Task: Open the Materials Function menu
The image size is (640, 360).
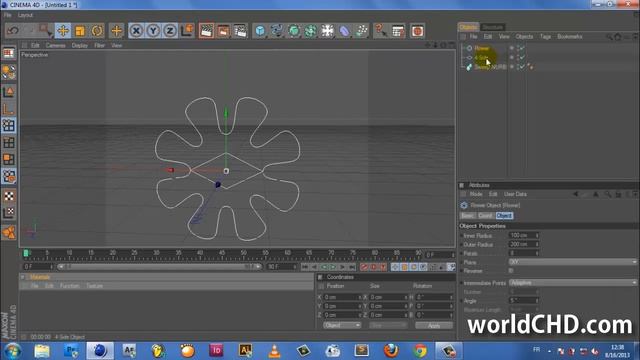Action: tap(69, 286)
